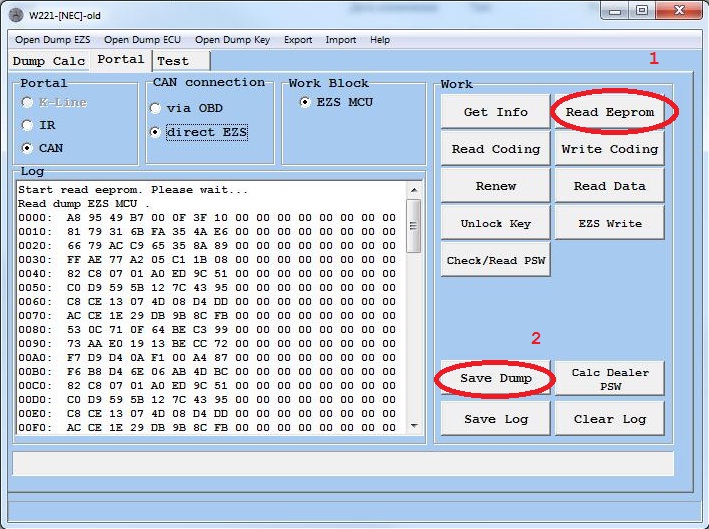The width and height of the screenshot is (709, 529).
Task: Click the Read Data button
Action: click(610, 186)
